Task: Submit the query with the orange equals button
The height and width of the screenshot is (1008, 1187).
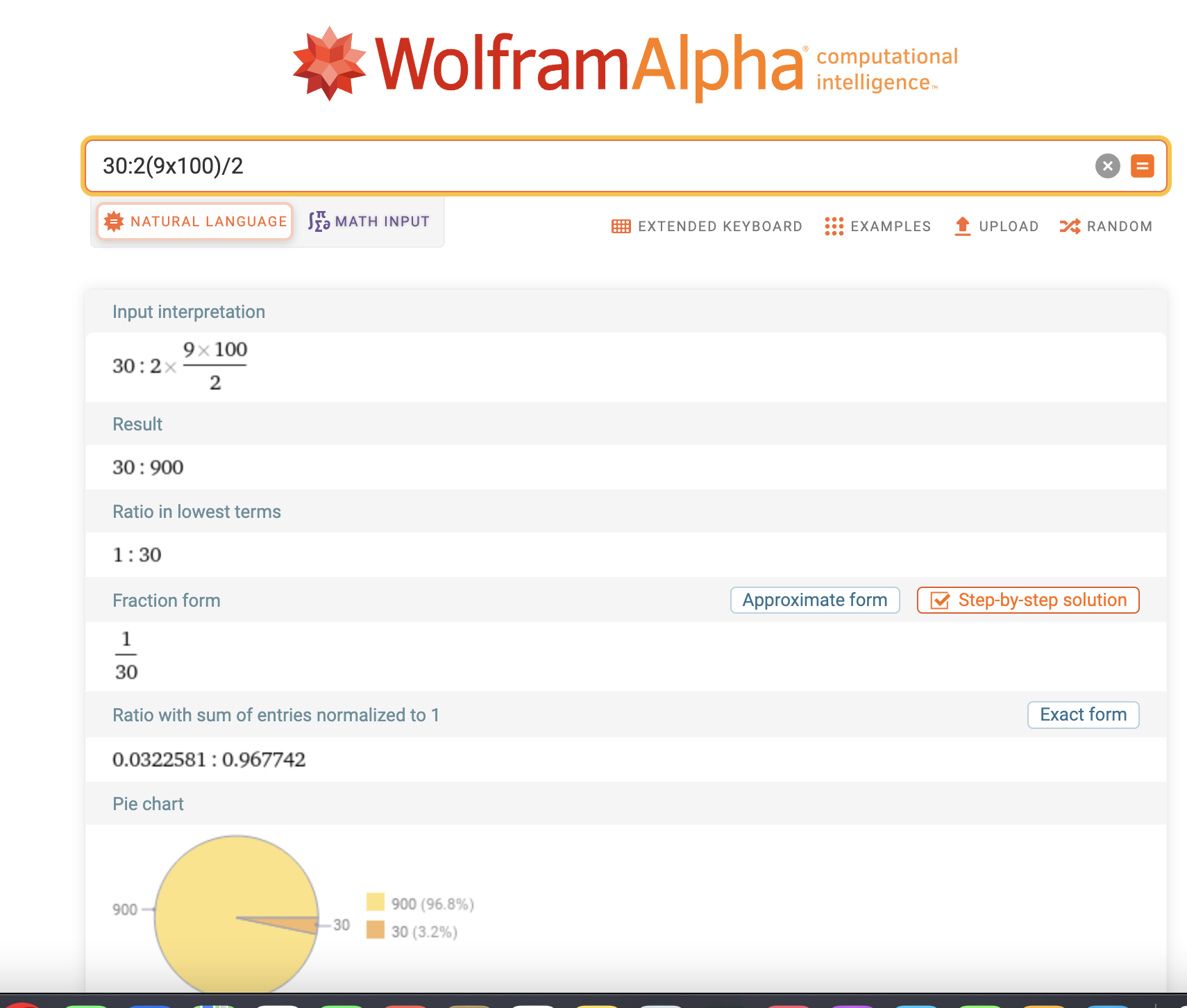Action: [1143, 166]
